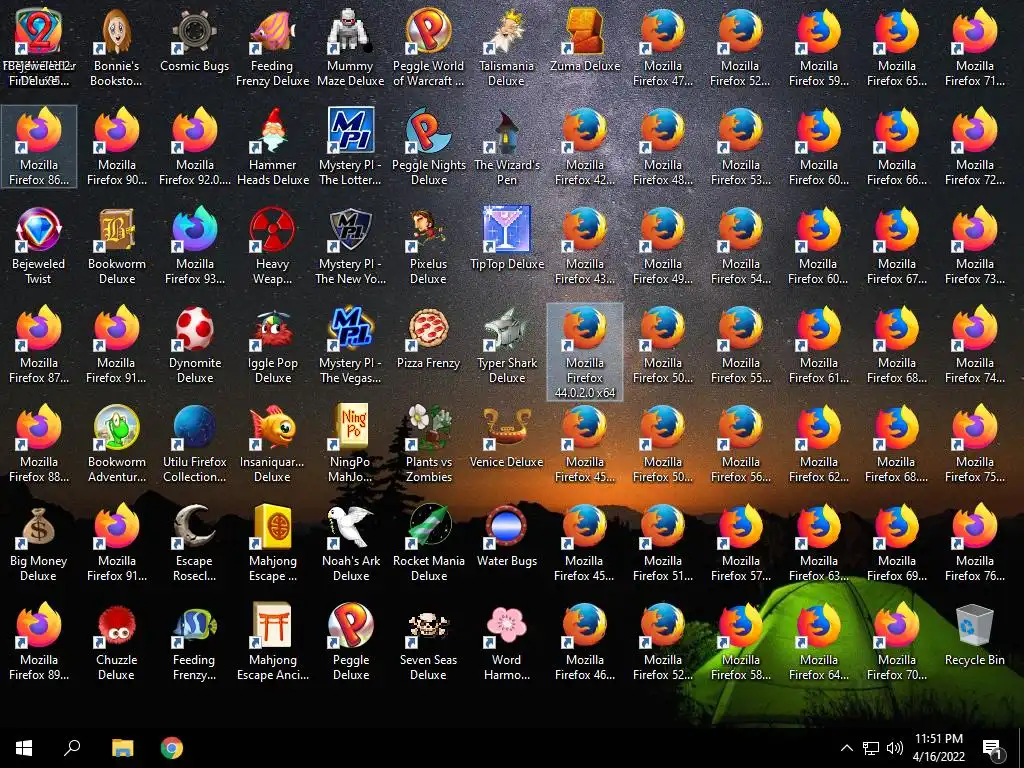Open network status tray icon

pos(871,748)
